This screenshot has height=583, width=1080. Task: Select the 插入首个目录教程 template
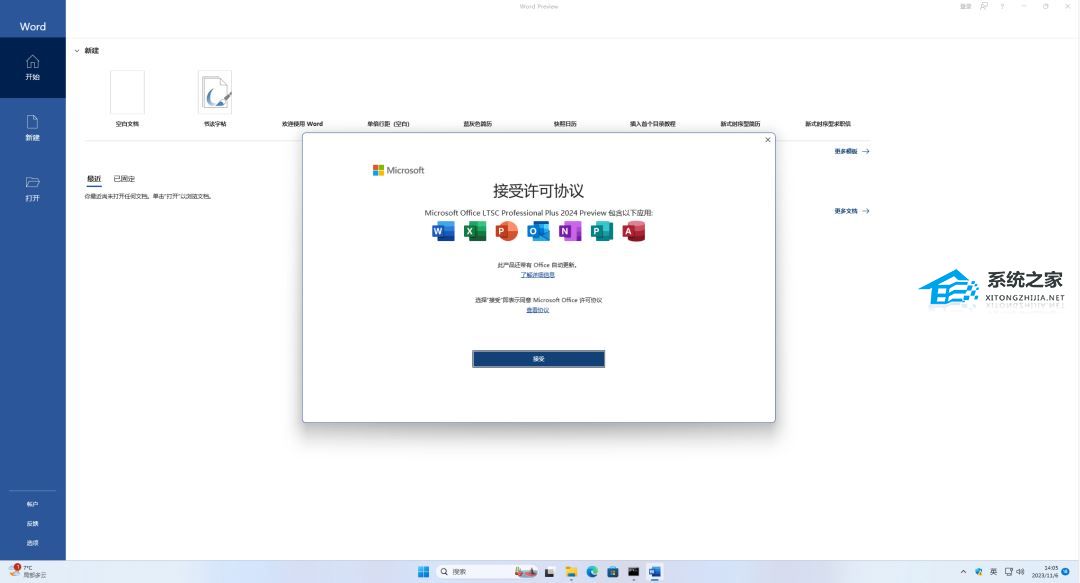coord(652,124)
